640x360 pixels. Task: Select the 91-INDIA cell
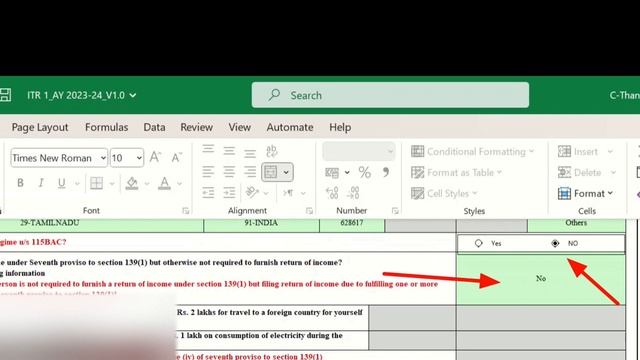[261, 225]
